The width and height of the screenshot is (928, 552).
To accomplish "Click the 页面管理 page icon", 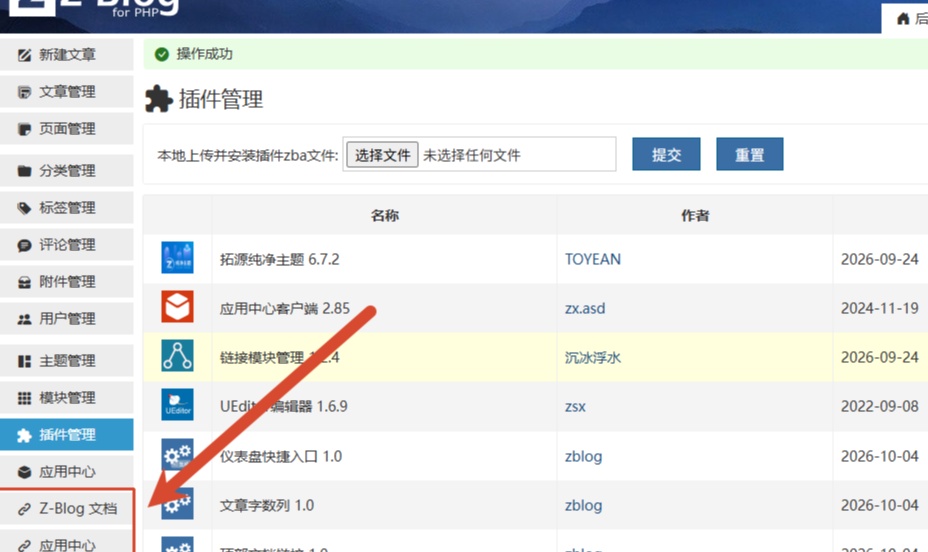I will coord(24,130).
